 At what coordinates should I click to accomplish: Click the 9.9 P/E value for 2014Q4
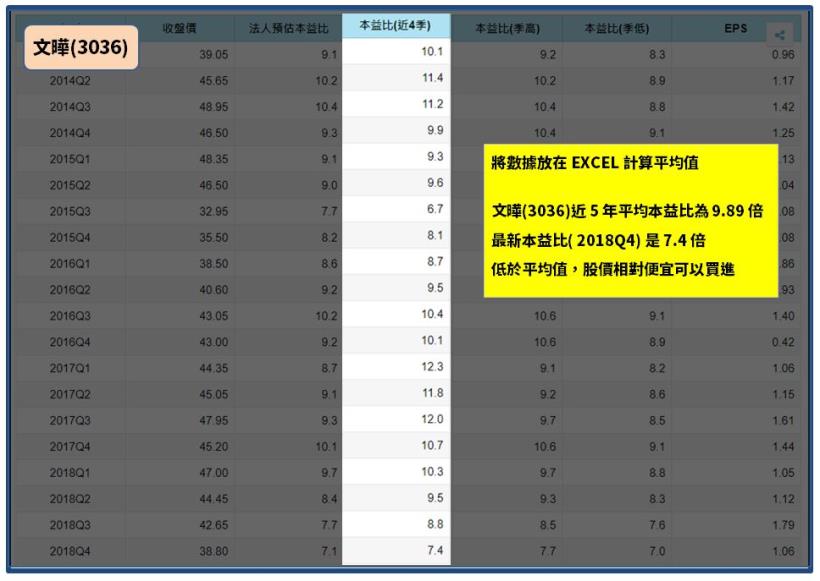point(435,130)
